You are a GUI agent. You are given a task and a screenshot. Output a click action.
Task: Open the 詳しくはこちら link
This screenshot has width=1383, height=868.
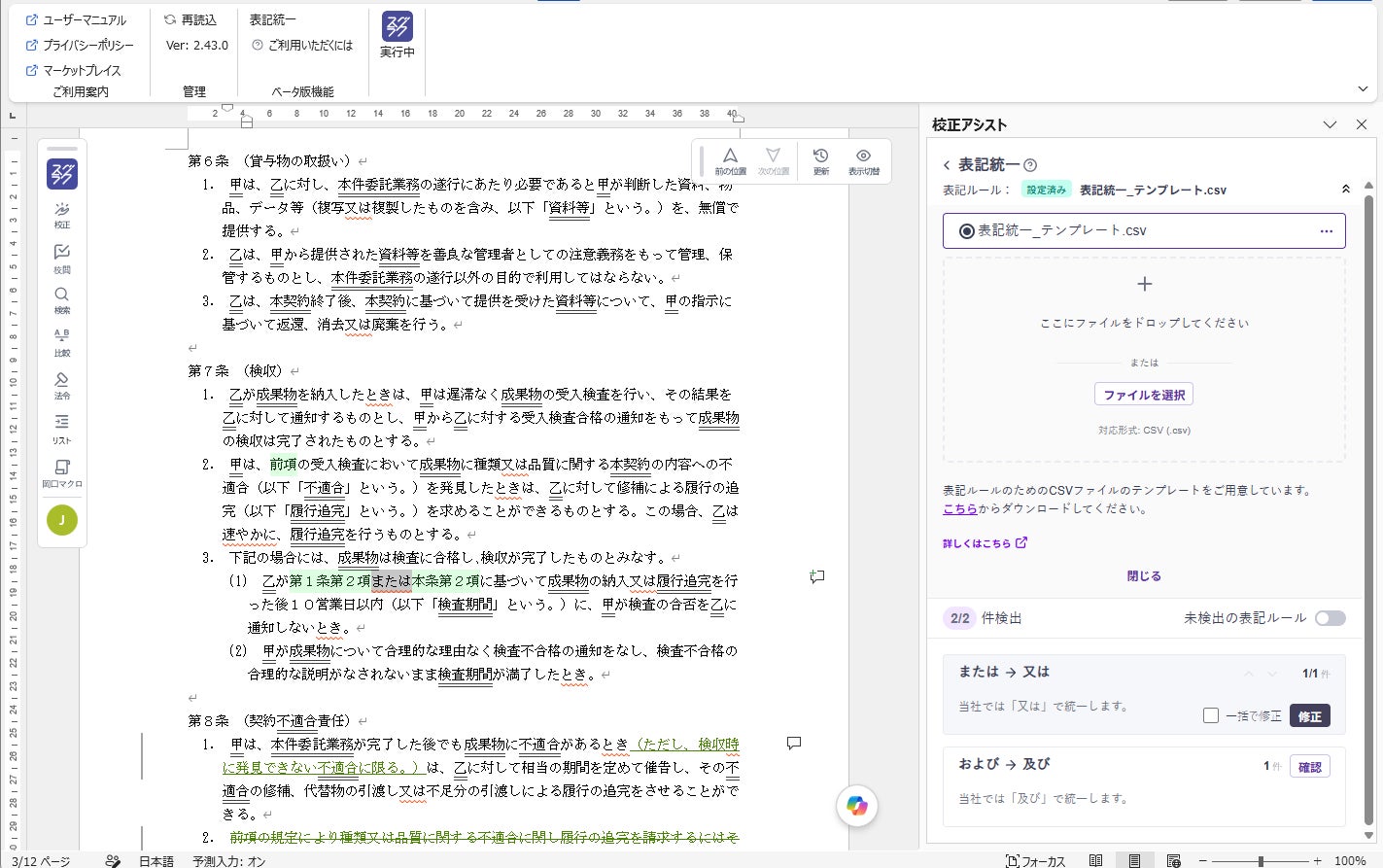pyautogui.click(x=985, y=543)
